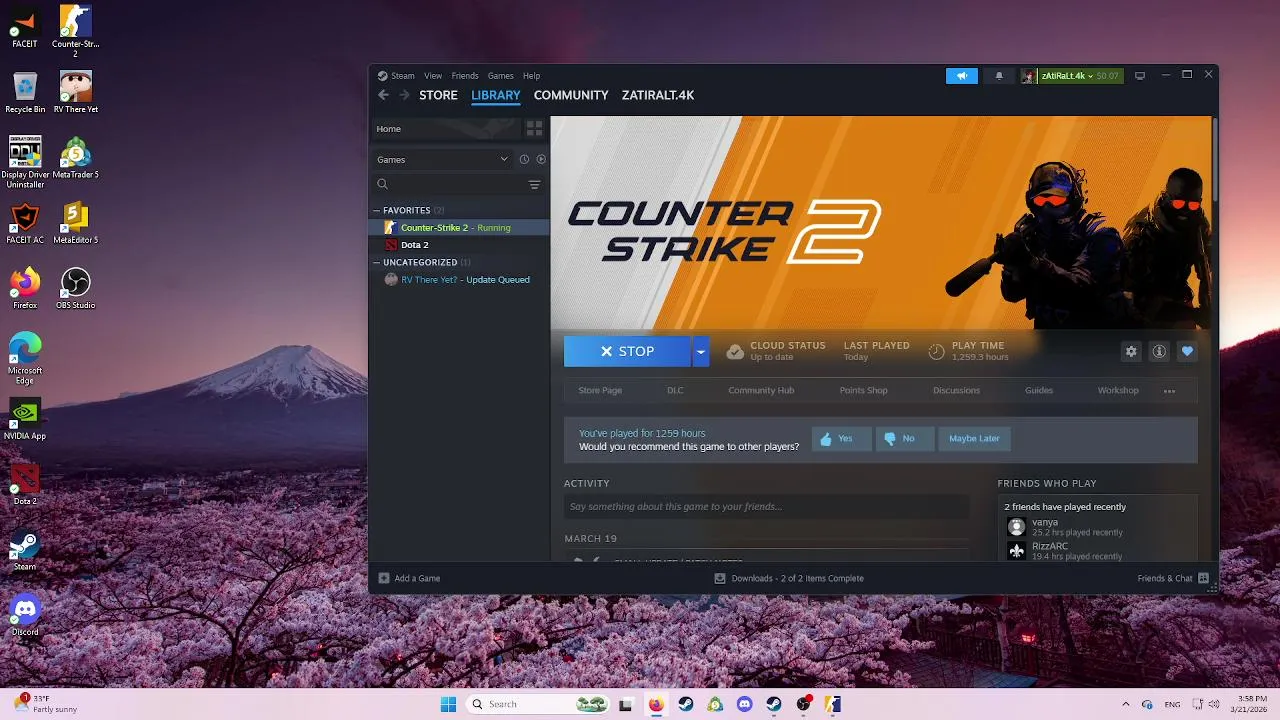
Task: Open the Games category dropdown
Action: [x=442, y=159]
